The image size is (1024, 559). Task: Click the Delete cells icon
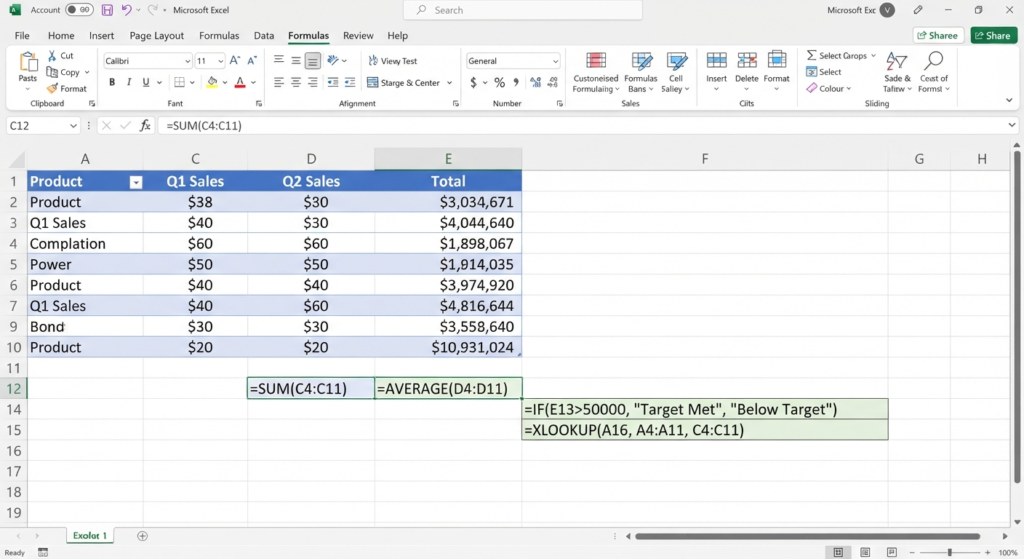[x=746, y=60]
